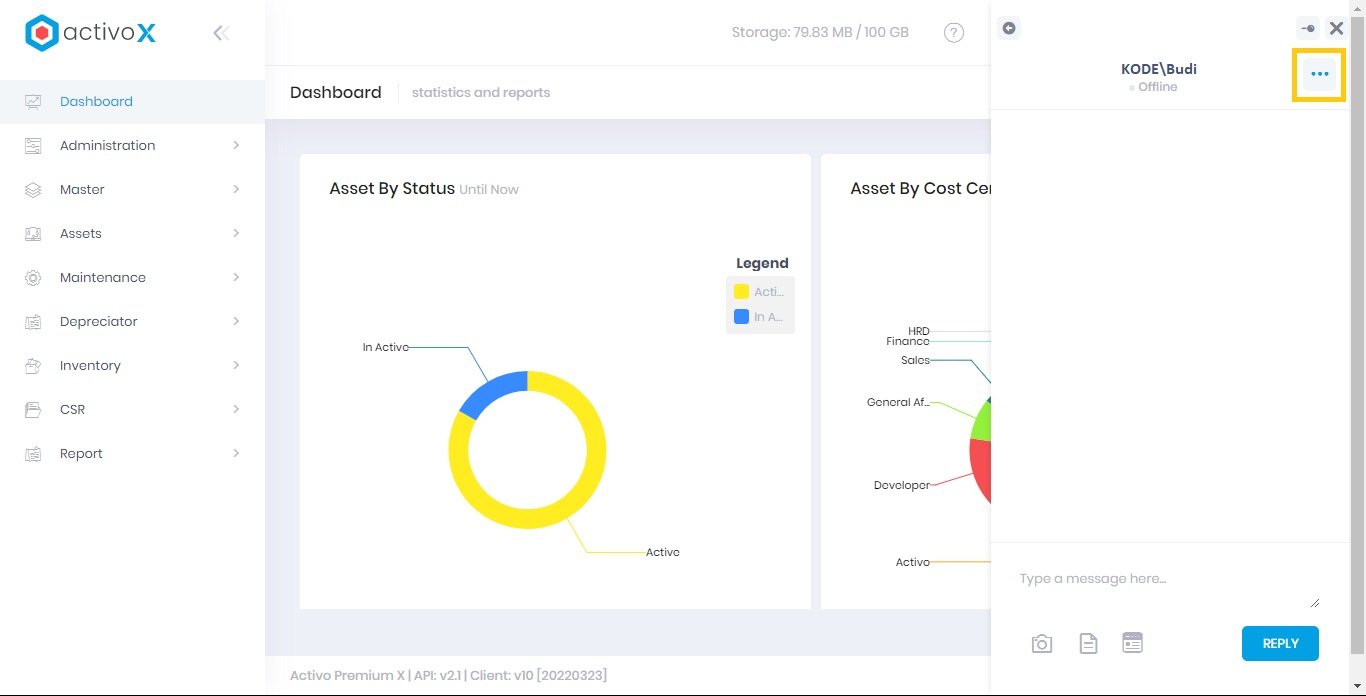Click the document attachment icon in chat
The width and height of the screenshot is (1366, 696).
tap(1087, 643)
